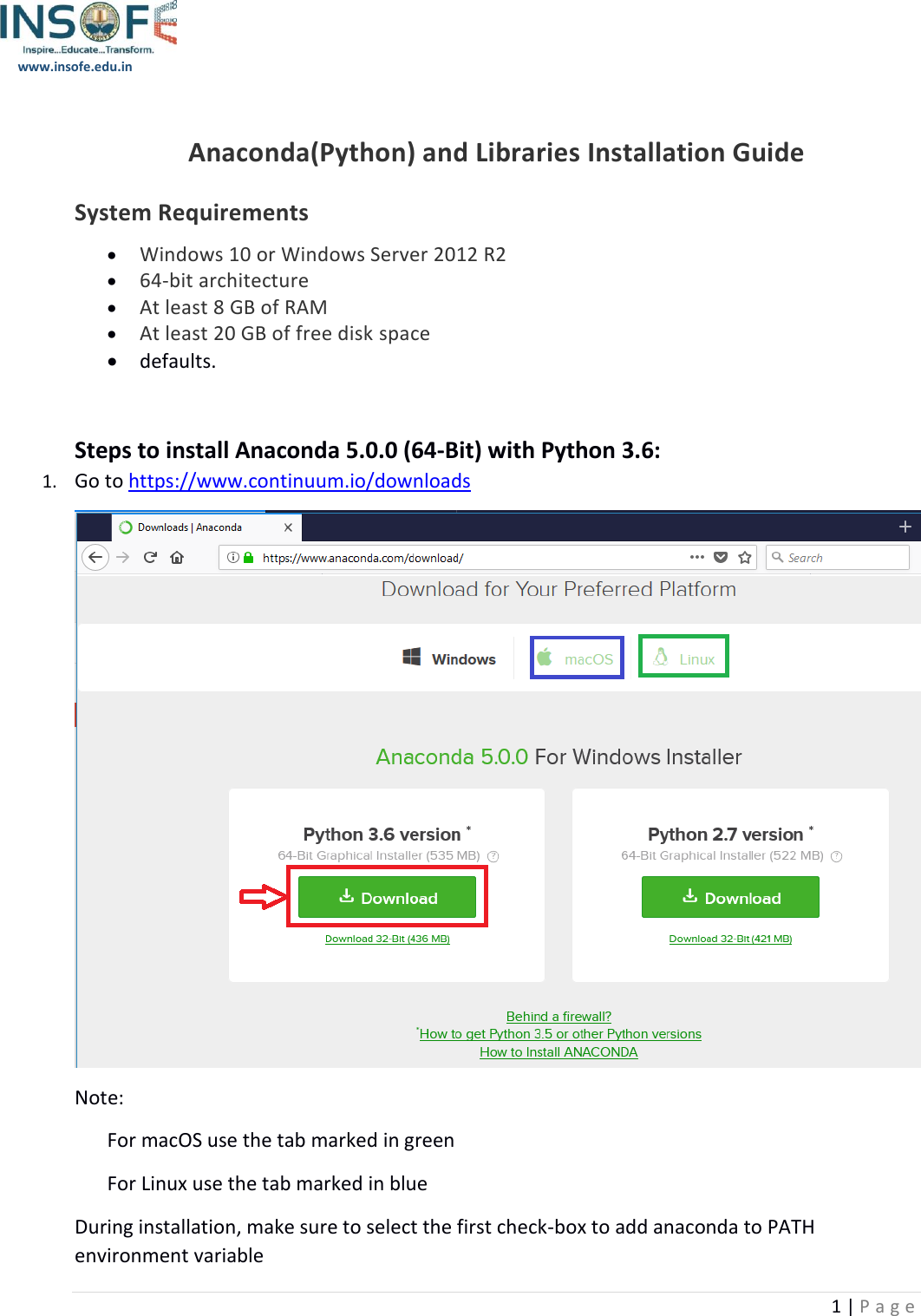Click 'At least 8 GB of RAM' bullet
The width and height of the screenshot is (921, 1316).
pyautogui.click(x=233, y=307)
